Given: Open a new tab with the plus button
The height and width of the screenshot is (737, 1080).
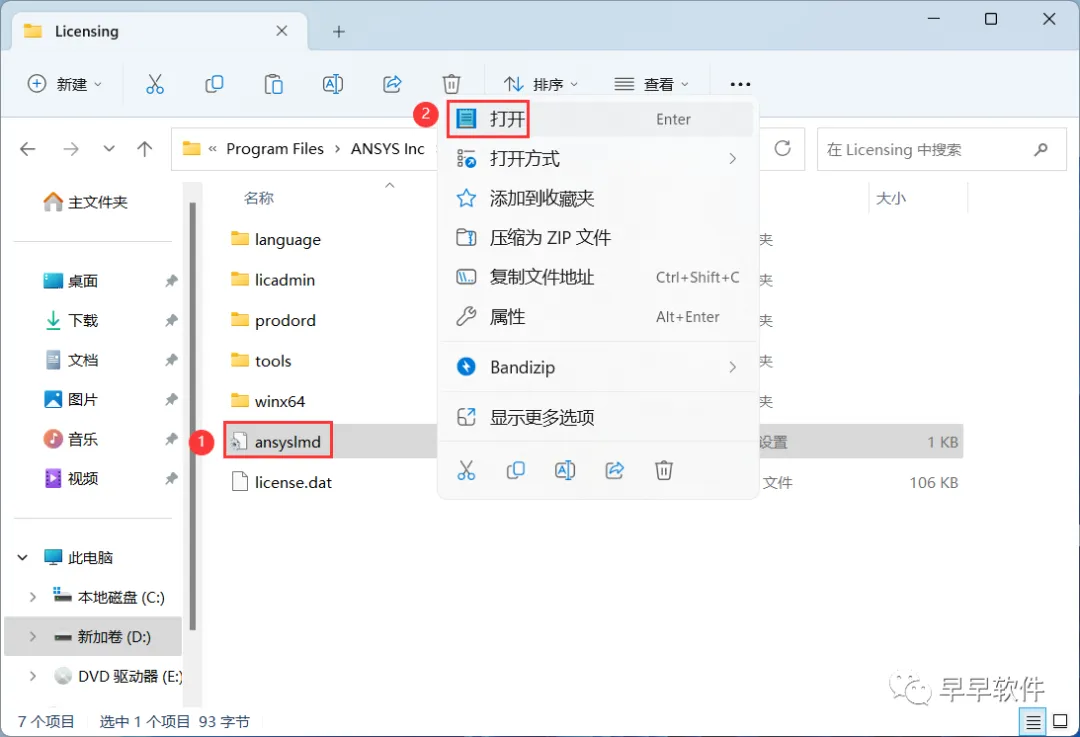Looking at the screenshot, I should 338,32.
